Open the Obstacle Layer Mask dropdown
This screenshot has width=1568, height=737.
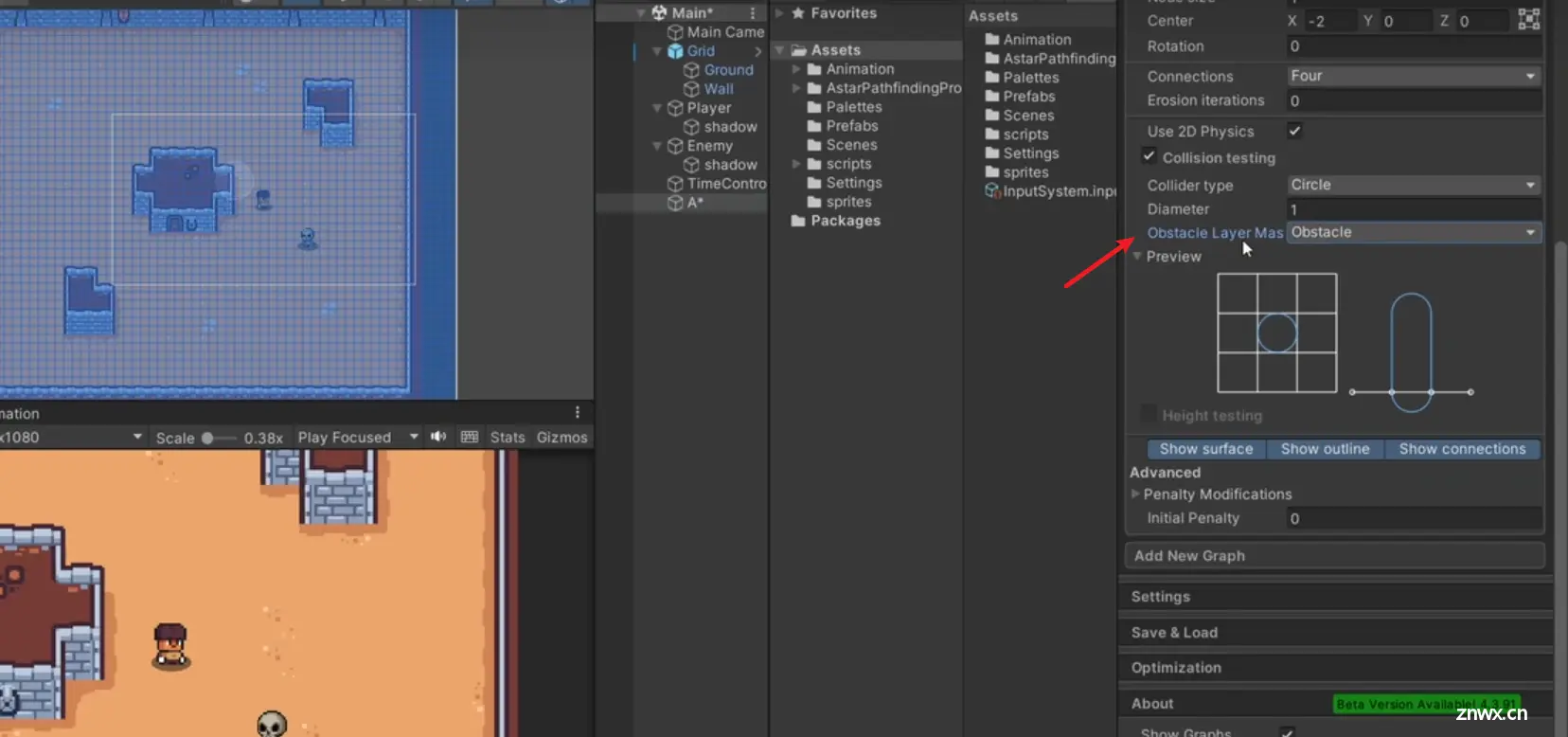(1414, 232)
